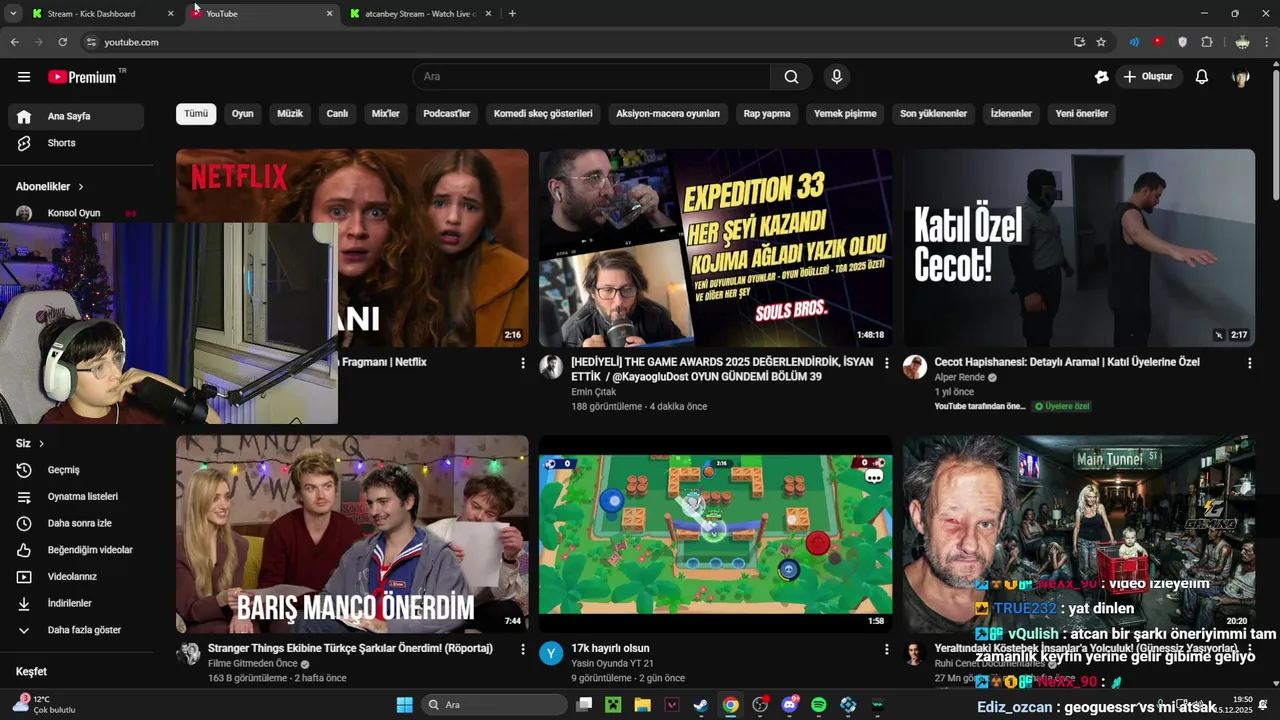Click the star-shaped icon beside Oluştur
The height and width of the screenshot is (720, 1280).
(1101, 77)
